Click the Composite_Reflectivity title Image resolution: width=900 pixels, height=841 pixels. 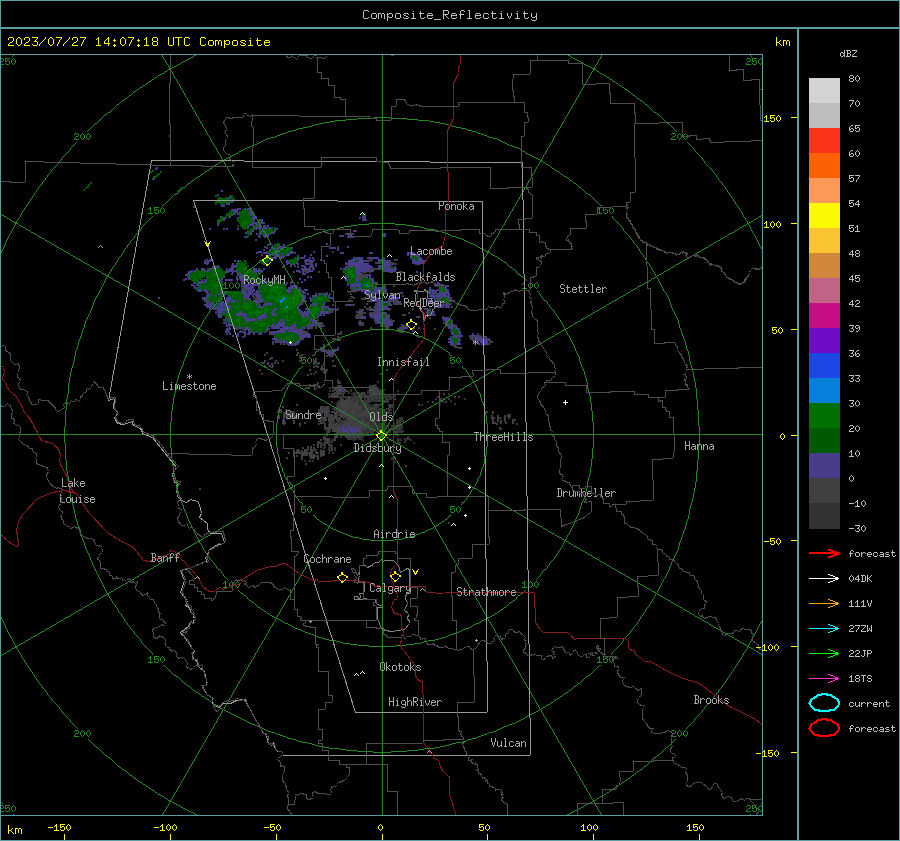pyautogui.click(x=449, y=15)
